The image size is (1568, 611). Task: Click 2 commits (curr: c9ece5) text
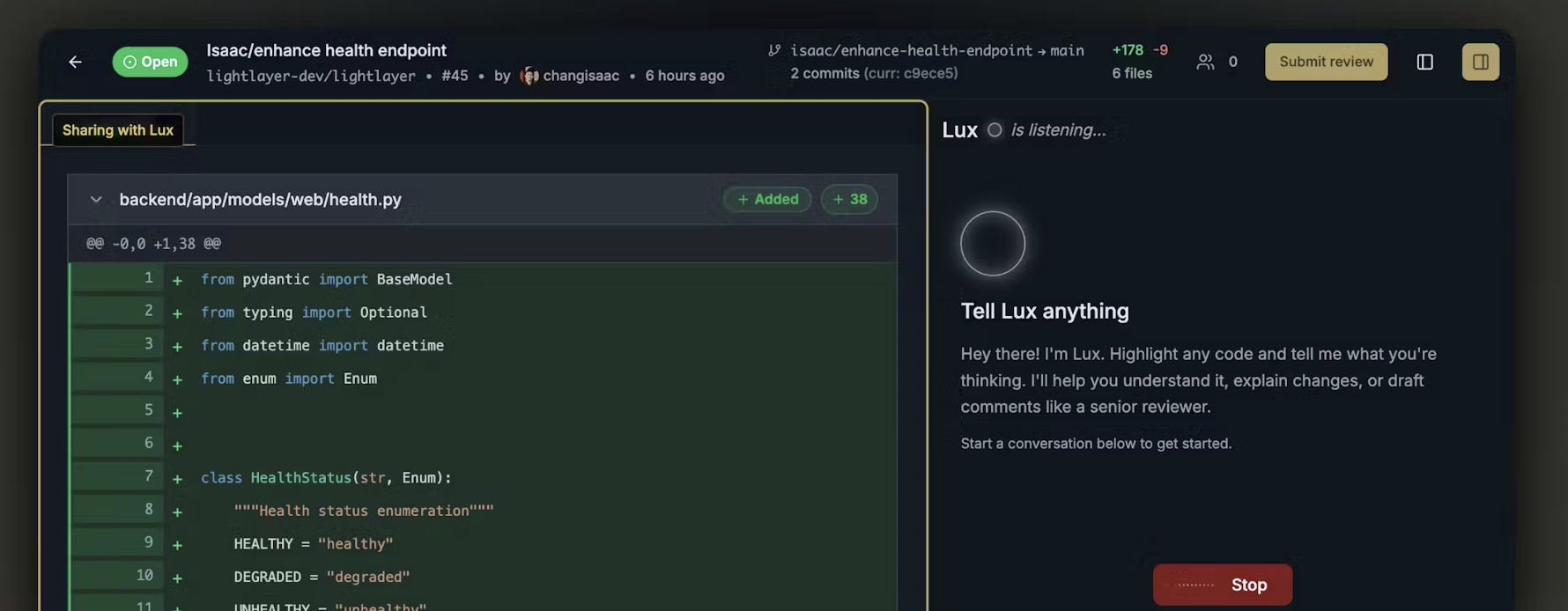click(x=874, y=73)
